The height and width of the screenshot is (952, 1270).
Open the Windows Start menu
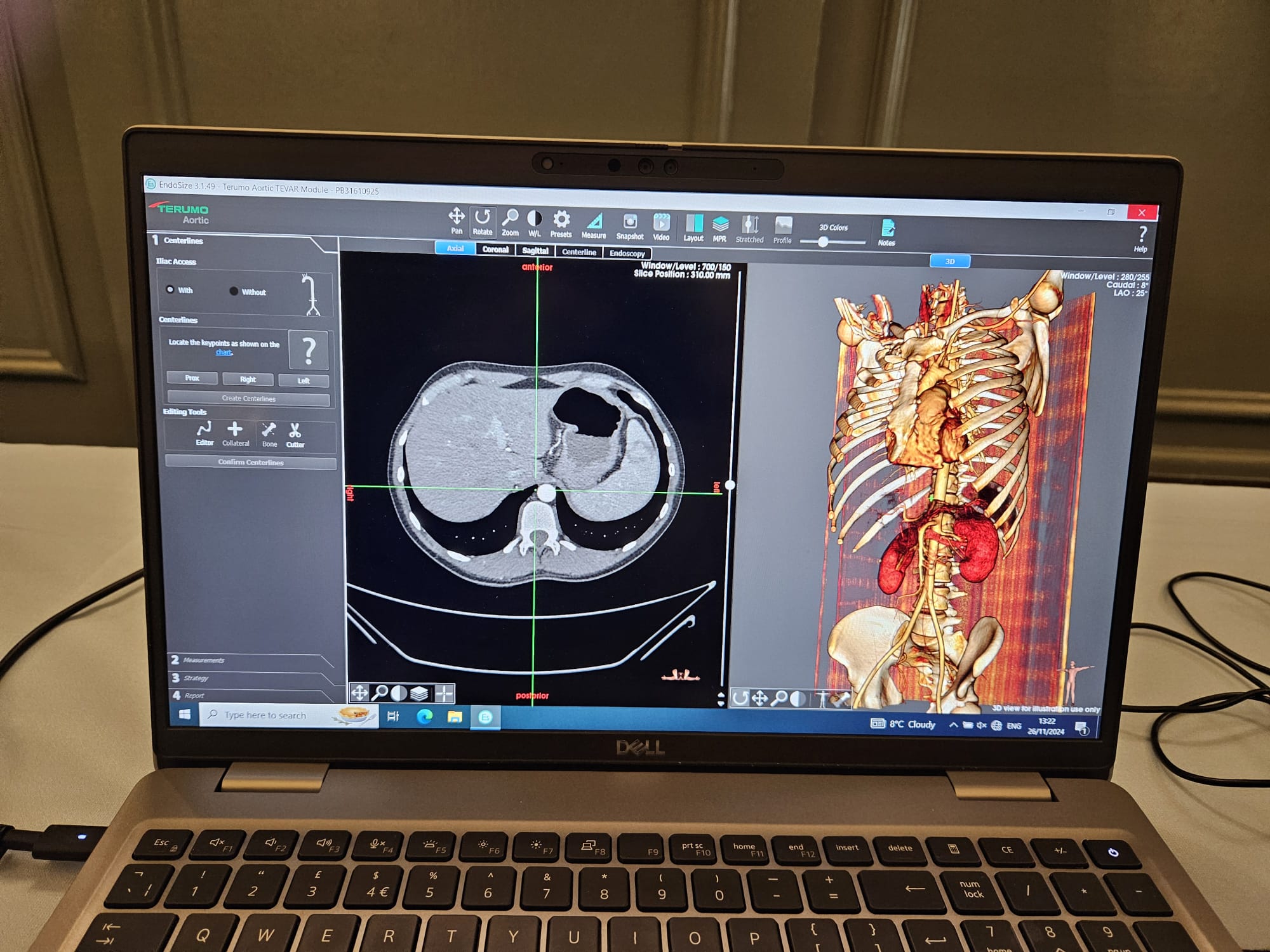[185, 714]
